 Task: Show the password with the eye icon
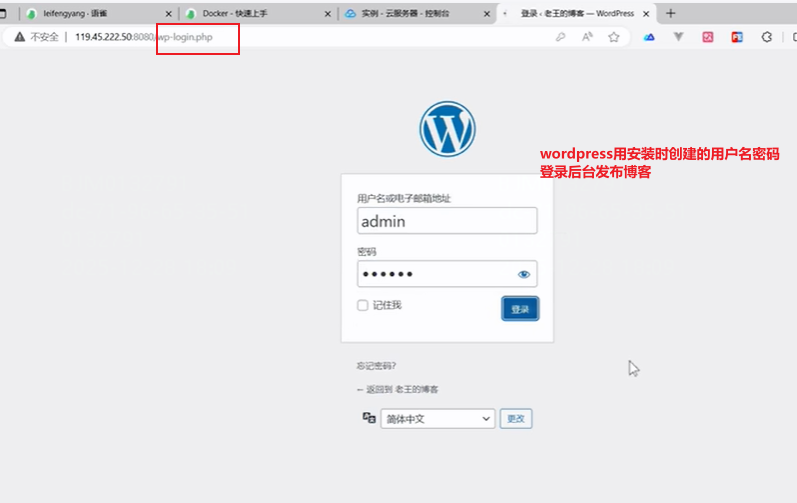tap(524, 274)
